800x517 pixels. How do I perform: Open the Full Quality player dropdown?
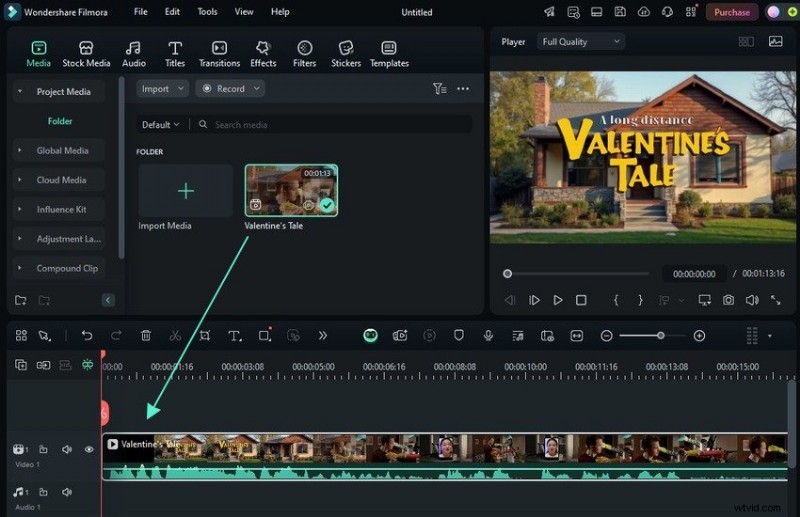pyautogui.click(x=581, y=42)
